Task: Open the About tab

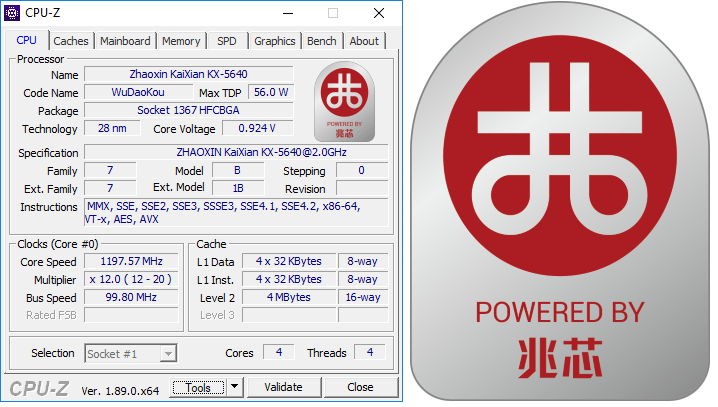Action: [364, 41]
